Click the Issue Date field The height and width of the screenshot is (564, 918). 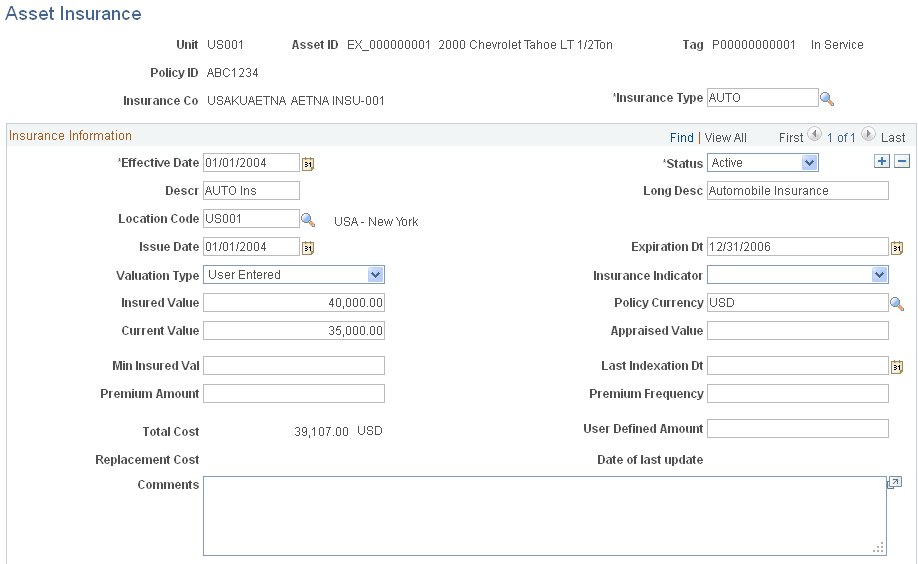click(251, 247)
